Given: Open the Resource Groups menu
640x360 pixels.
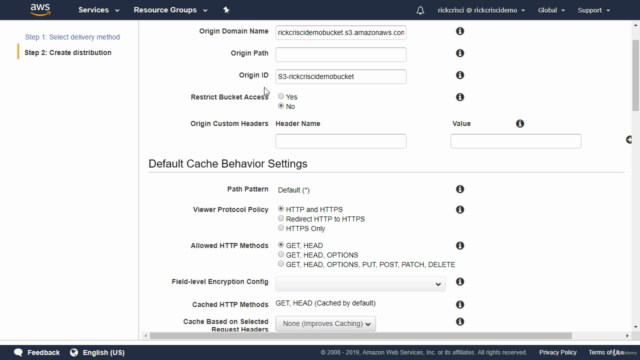Looking at the screenshot, I should (170, 10).
